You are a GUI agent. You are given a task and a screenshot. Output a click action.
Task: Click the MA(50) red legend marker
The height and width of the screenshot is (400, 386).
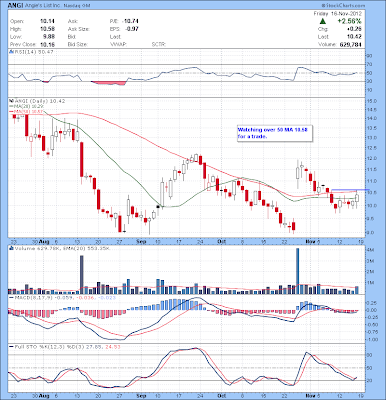pyautogui.click(x=11, y=111)
